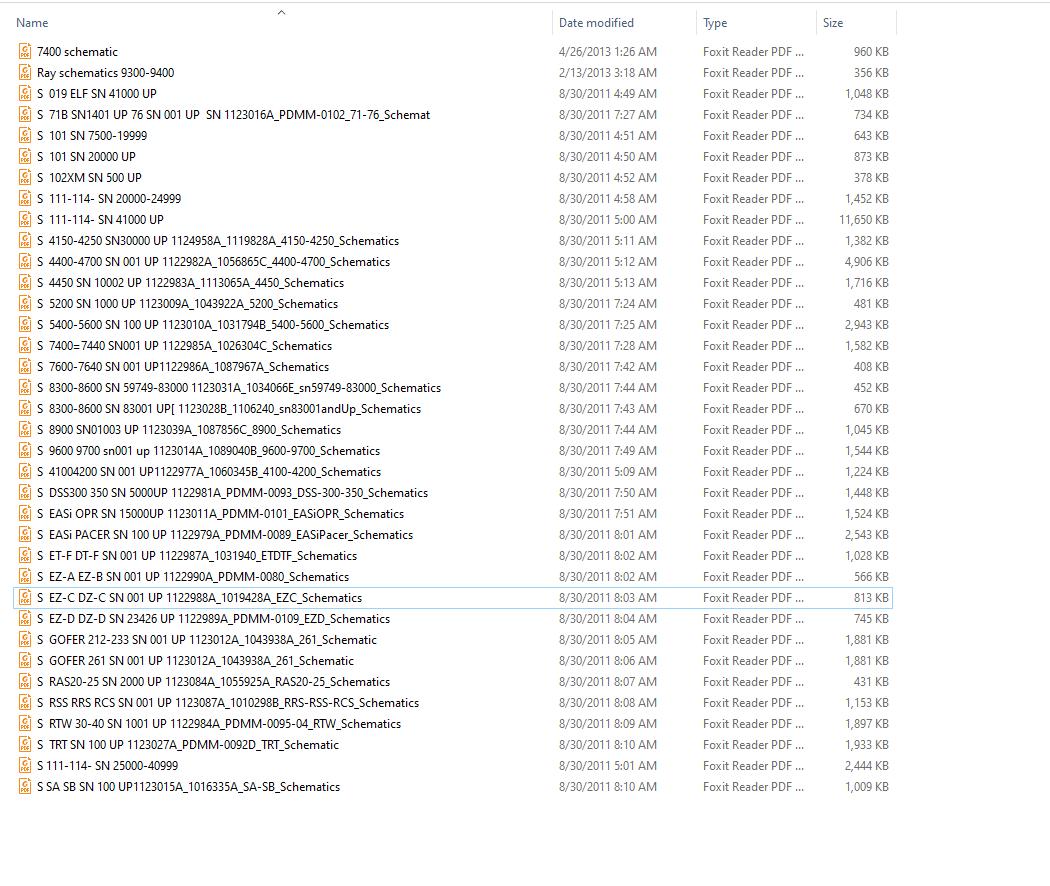Click PDF icon for S 101 SN 7500-19999
Viewport: 1050px width, 886px height.
[25, 135]
